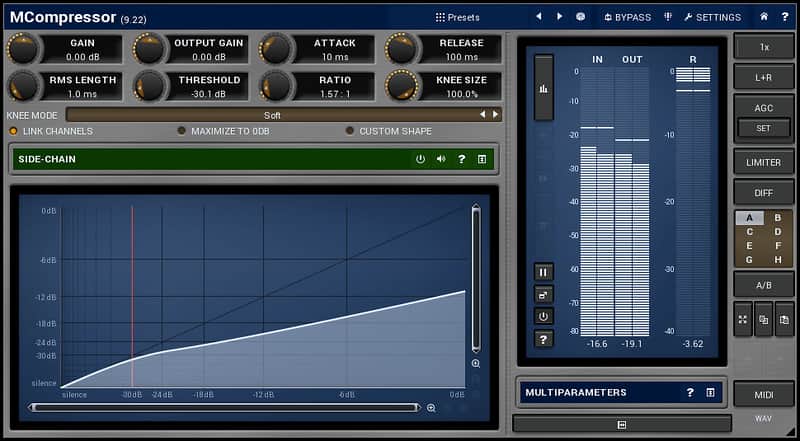Select preset slot D
800x441 pixels.
[x=778, y=232]
